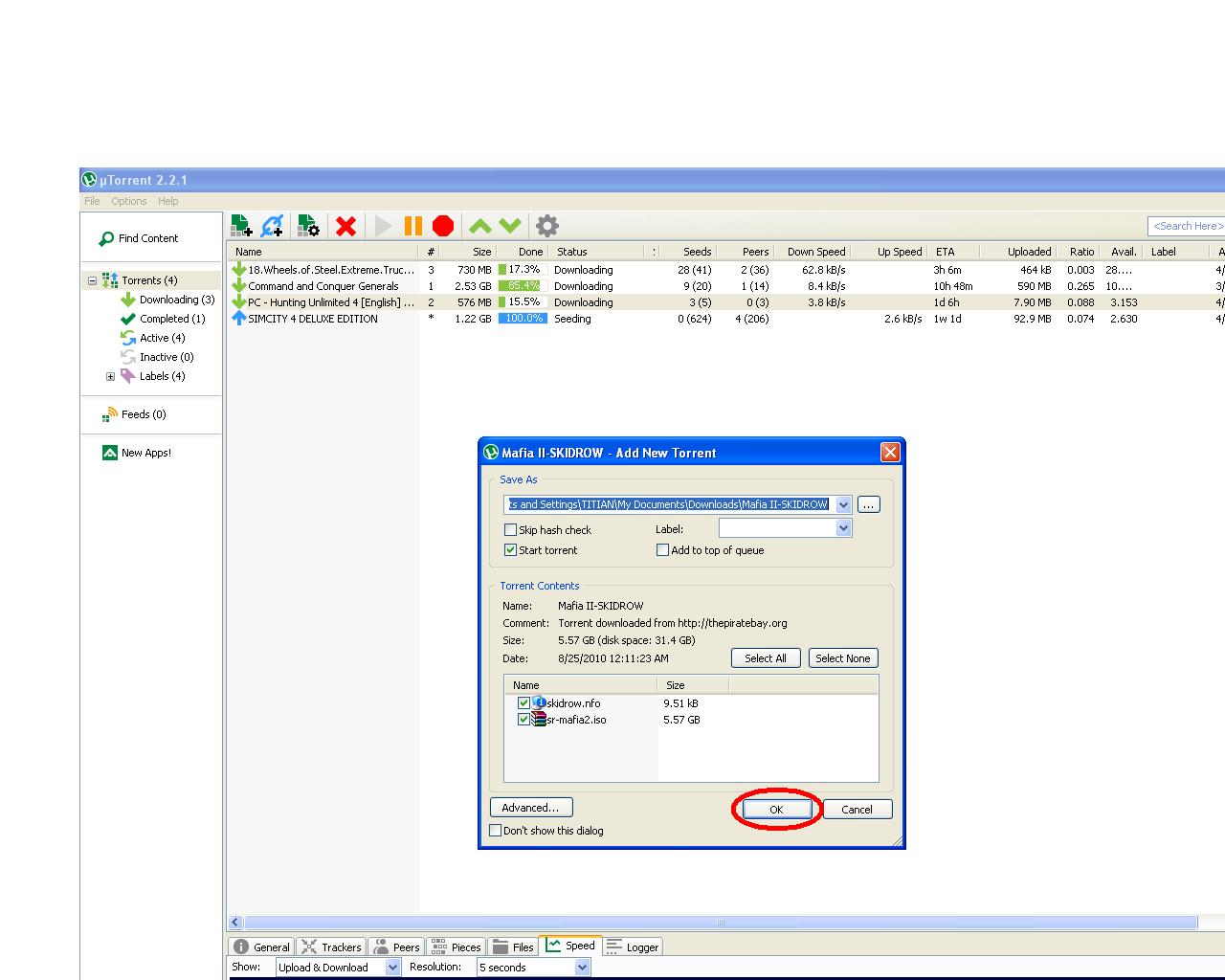Enable Add to top of queue
Image resolution: width=1225 pixels, height=980 pixels.
[662, 550]
